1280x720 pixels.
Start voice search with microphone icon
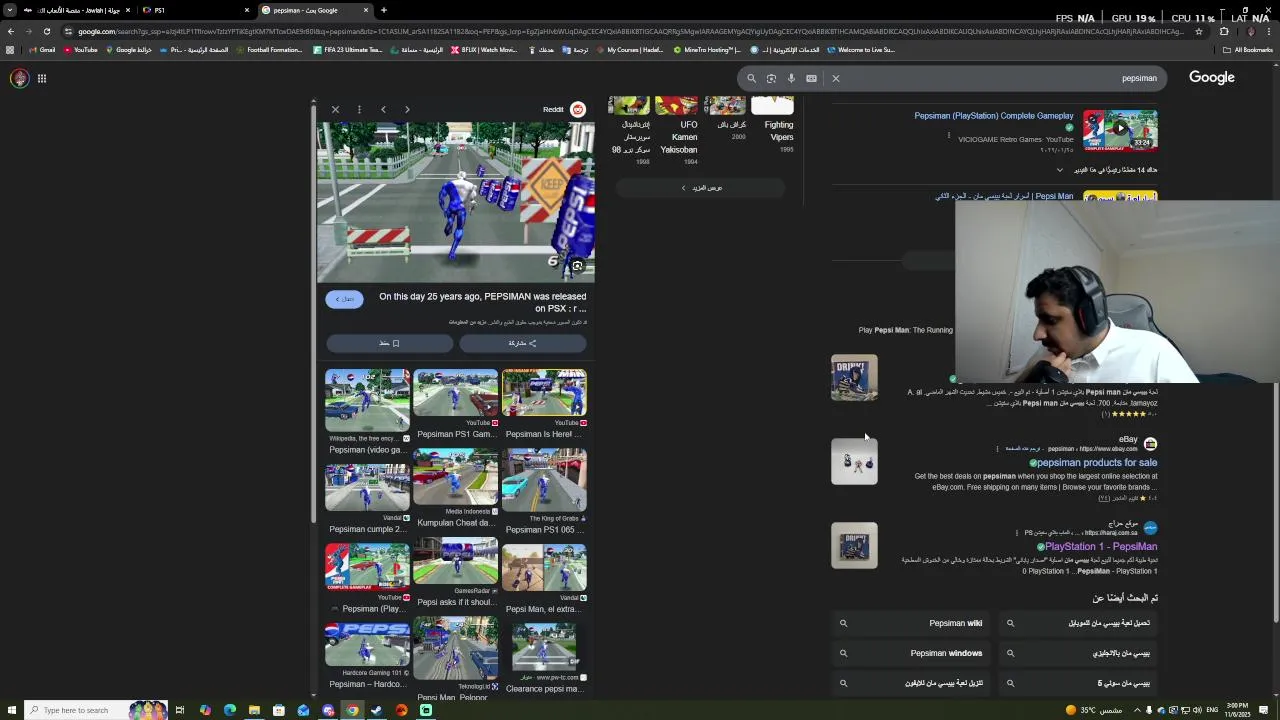coord(791,78)
